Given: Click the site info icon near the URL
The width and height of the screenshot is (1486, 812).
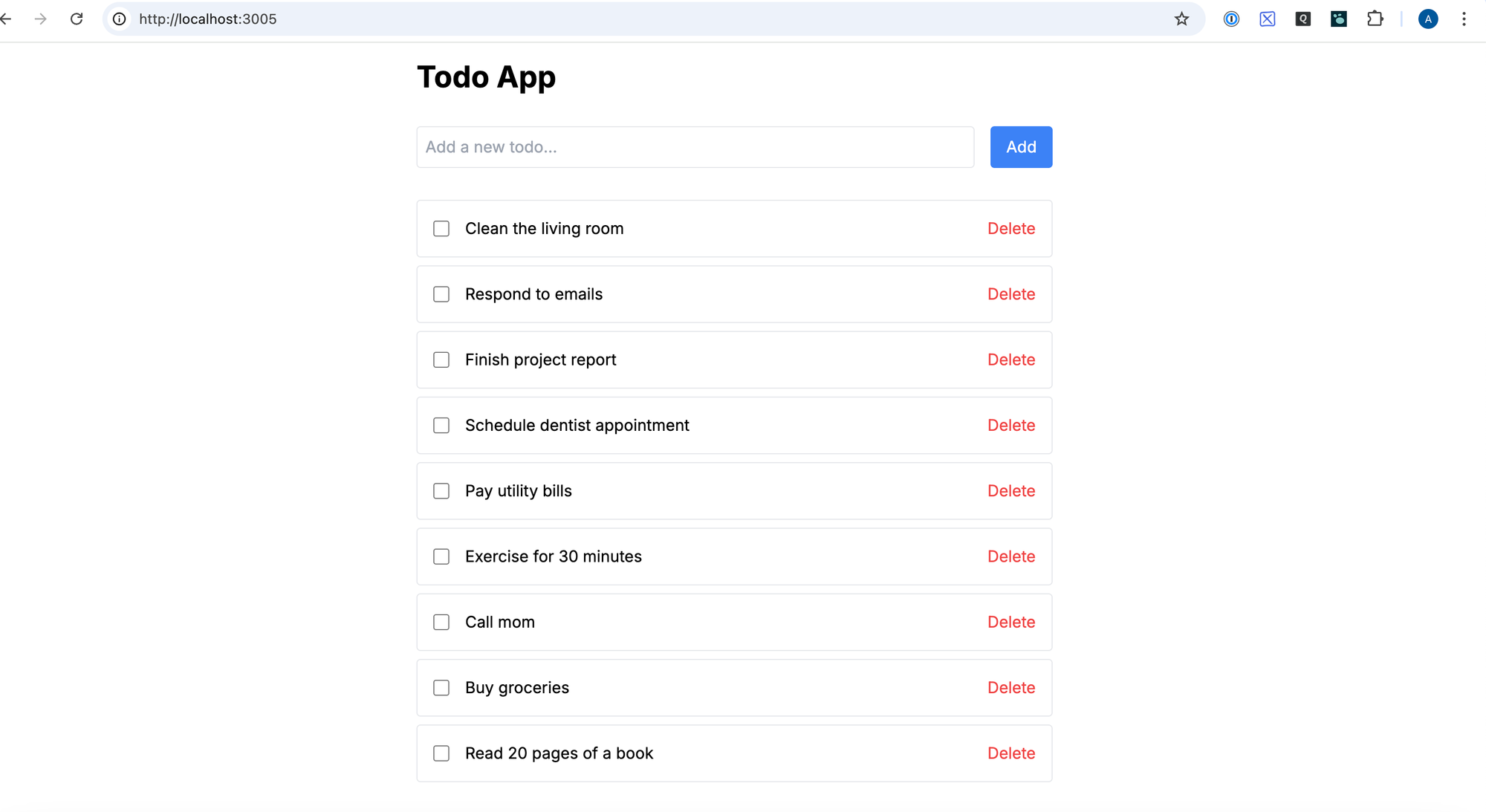Looking at the screenshot, I should click(119, 19).
